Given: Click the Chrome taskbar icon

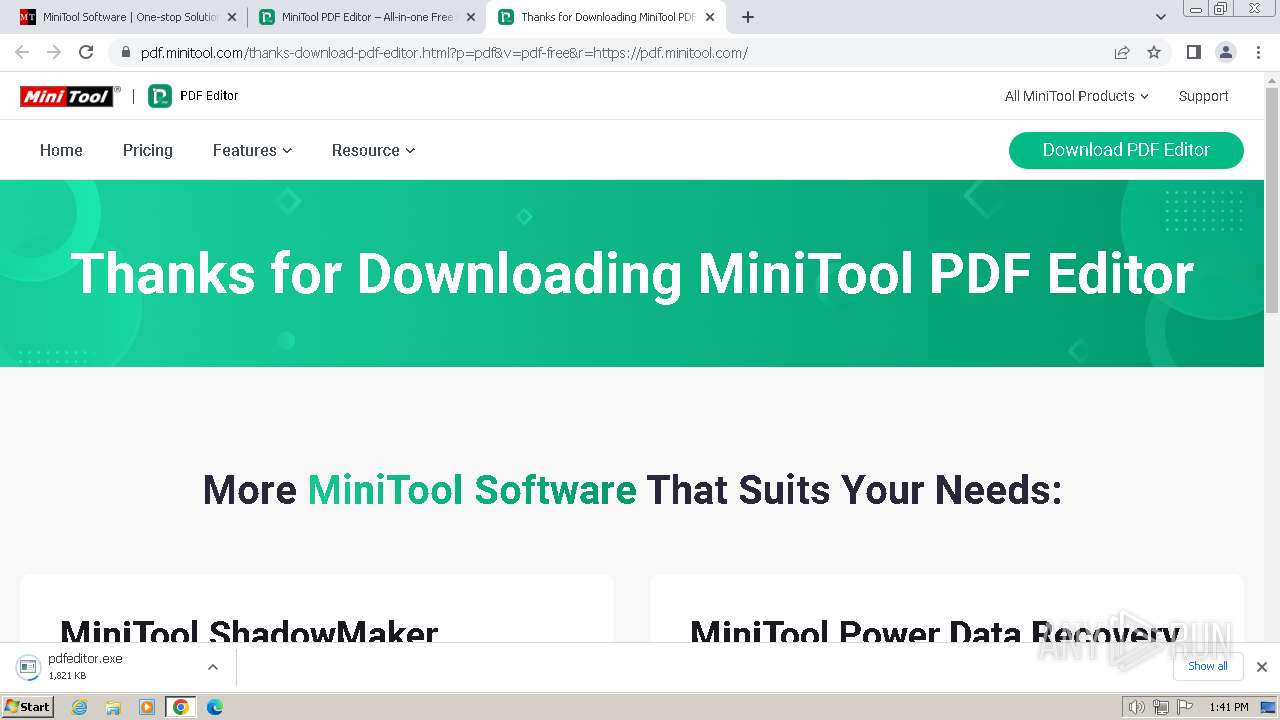Looking at the screenshot, I should point(181,707).
